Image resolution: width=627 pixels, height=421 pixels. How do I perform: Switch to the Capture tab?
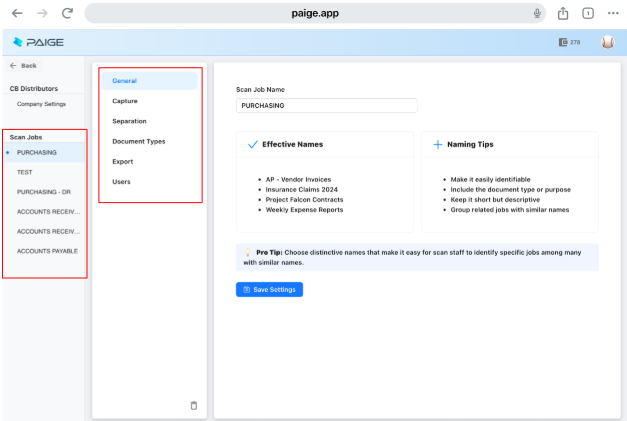[x=125, y=101]
